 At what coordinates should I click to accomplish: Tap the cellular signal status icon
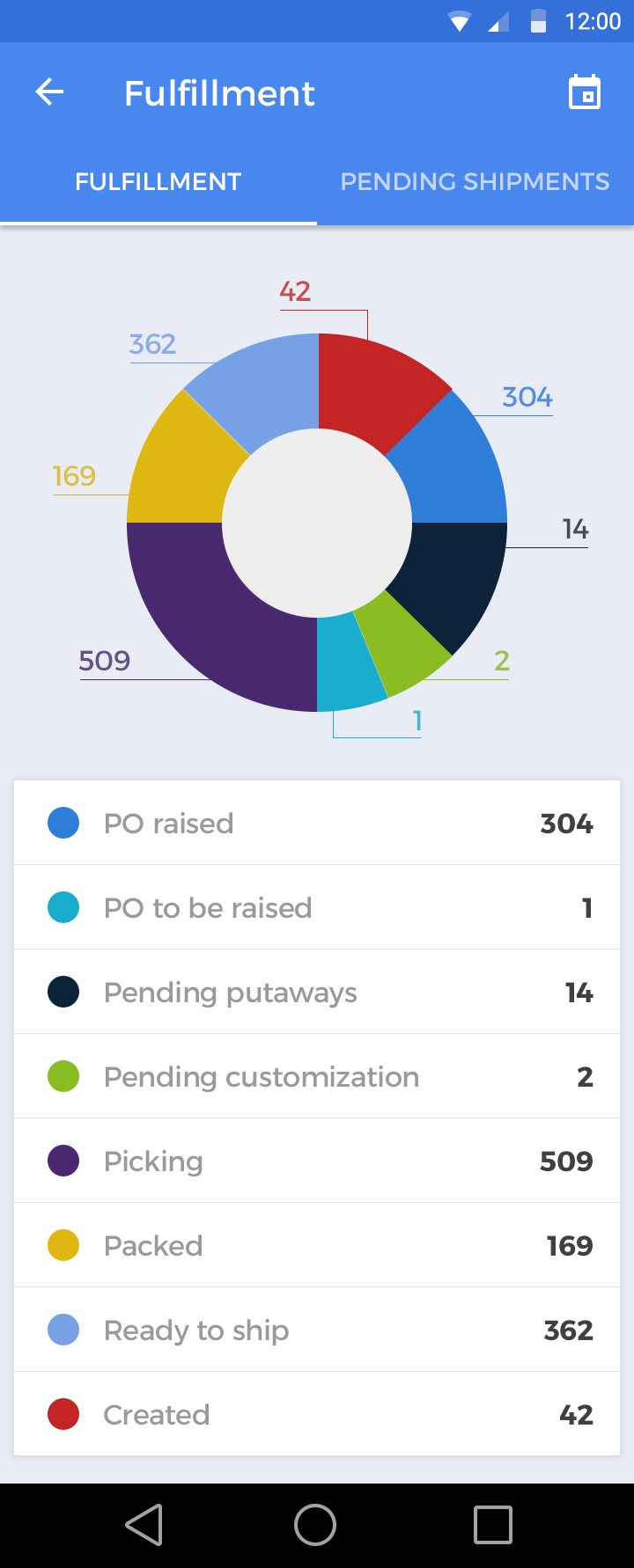coord(498,21)
